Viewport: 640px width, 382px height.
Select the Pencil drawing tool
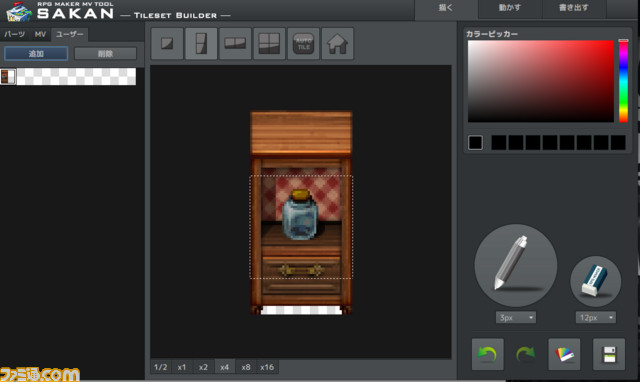click(x=516, y=265)
